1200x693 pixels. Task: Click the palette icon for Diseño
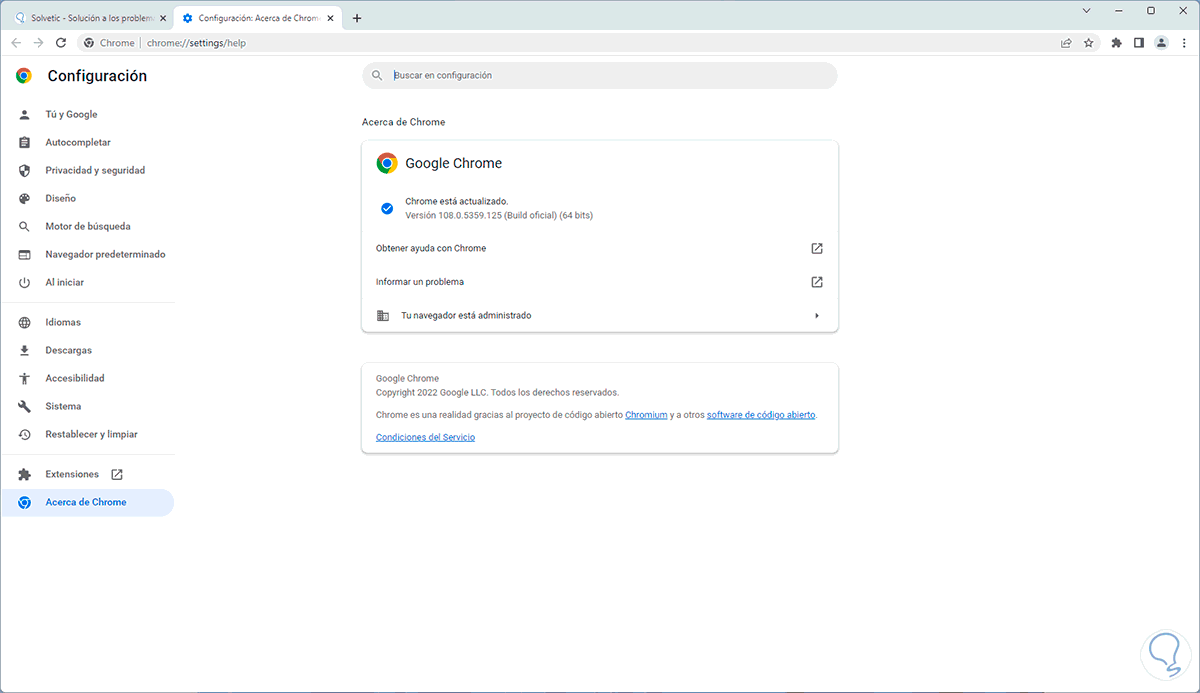(x=24, y=198)
